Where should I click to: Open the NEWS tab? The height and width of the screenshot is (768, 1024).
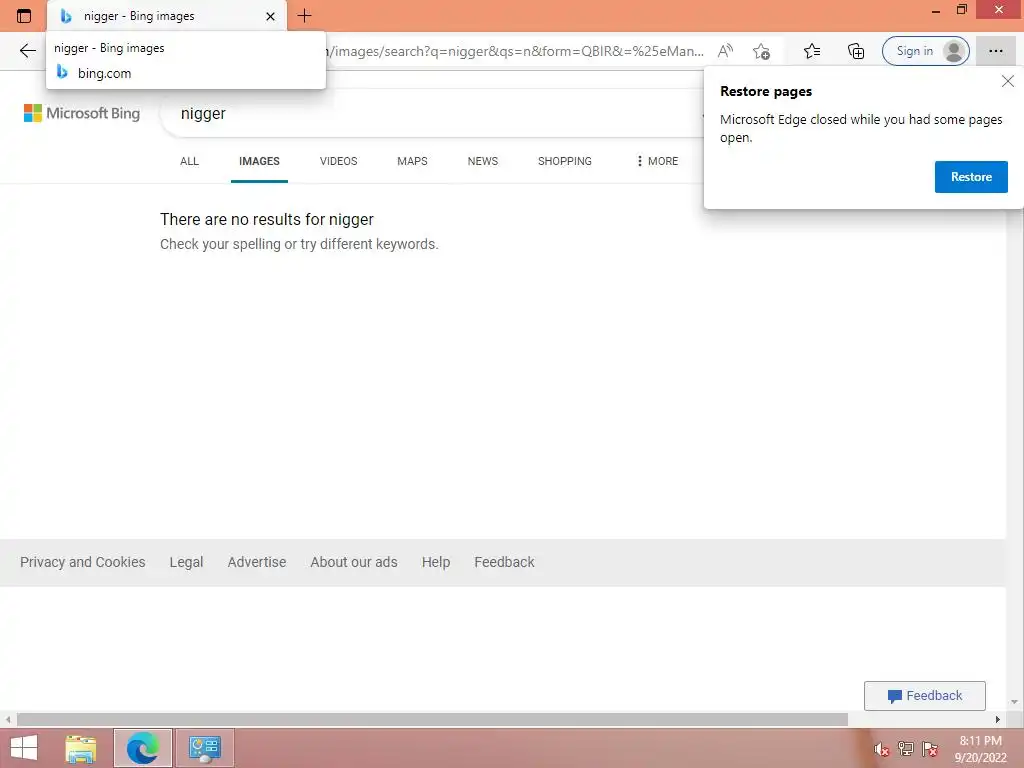[x=483, y=161]
